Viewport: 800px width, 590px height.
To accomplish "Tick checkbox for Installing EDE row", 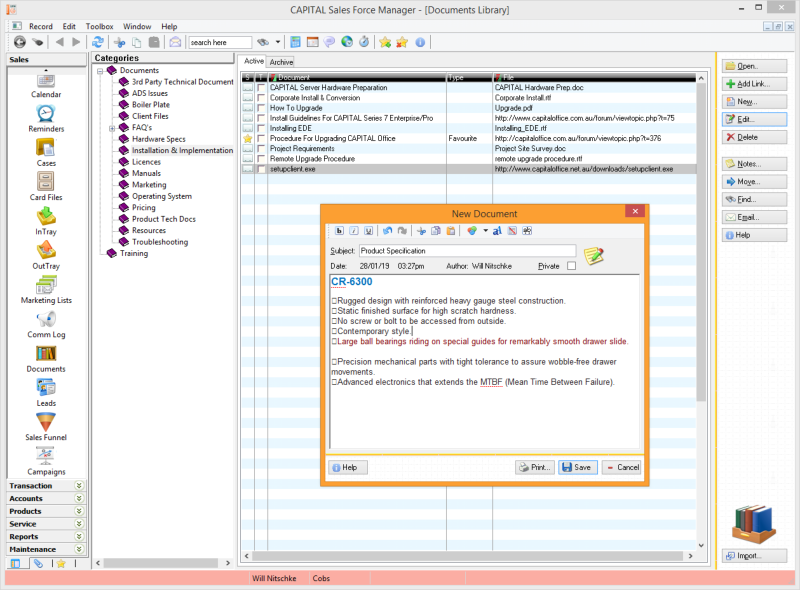I will click(261, 128).
